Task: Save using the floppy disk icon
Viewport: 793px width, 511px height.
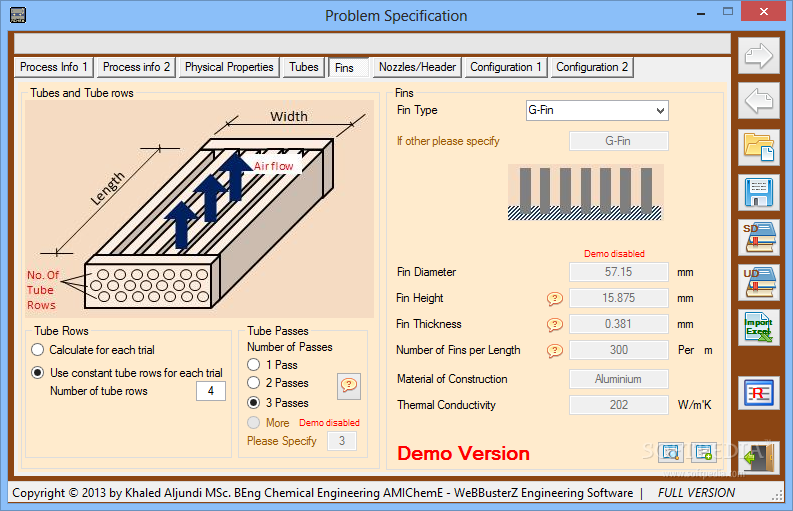Action: tap(759, 192)
